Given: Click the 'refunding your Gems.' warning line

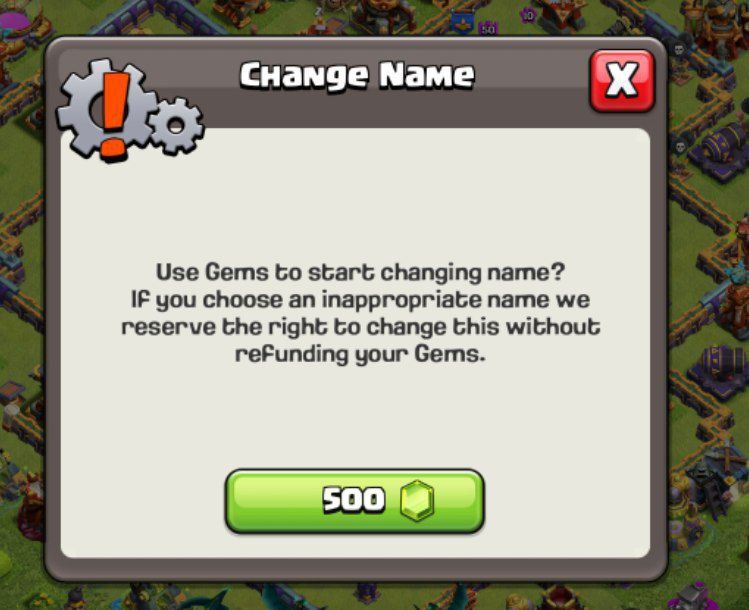Looking at the screenshot, I should pos(361,355).
